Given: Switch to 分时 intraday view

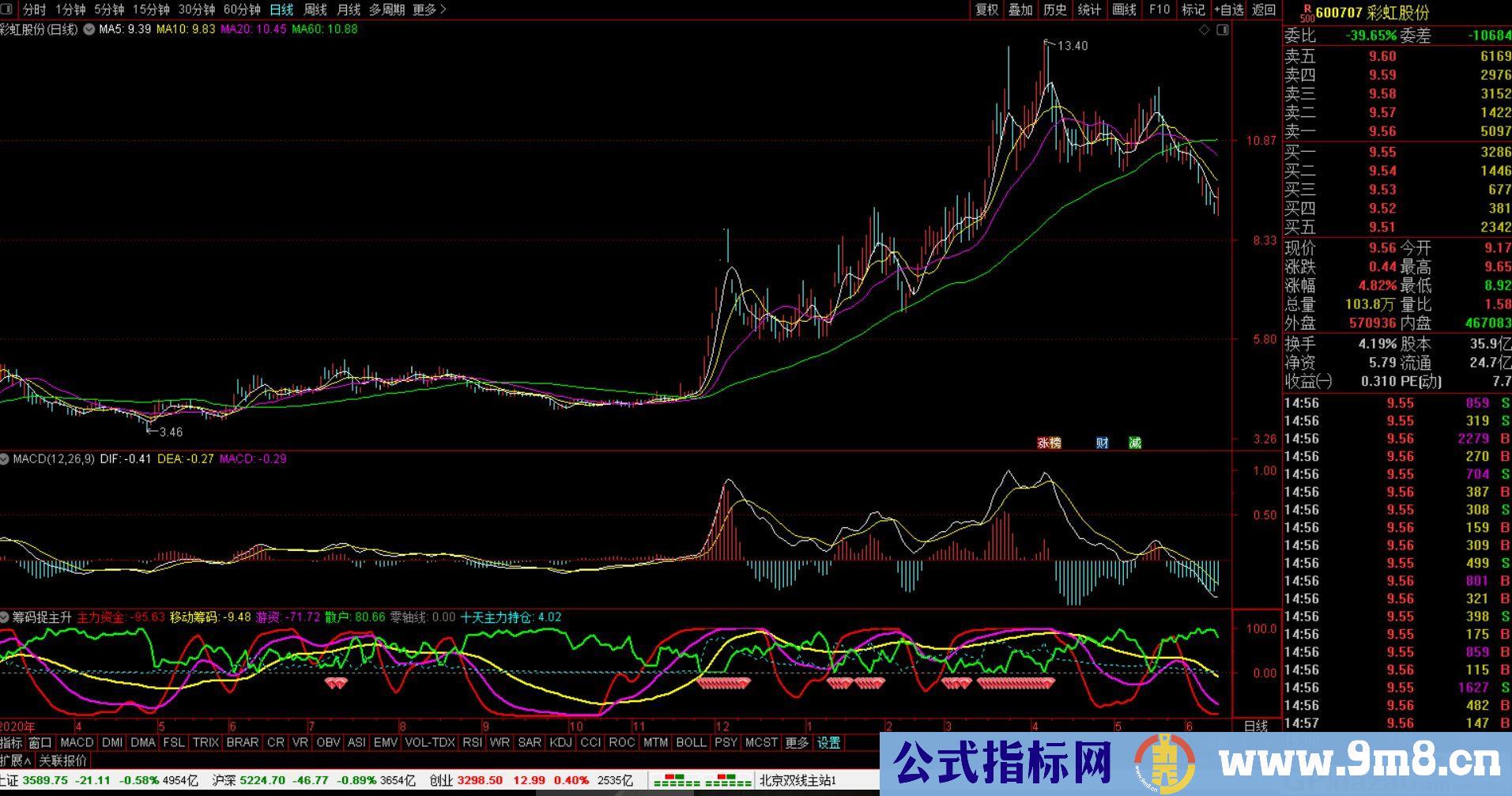Looking at the screenshot, I should point(34,9).
